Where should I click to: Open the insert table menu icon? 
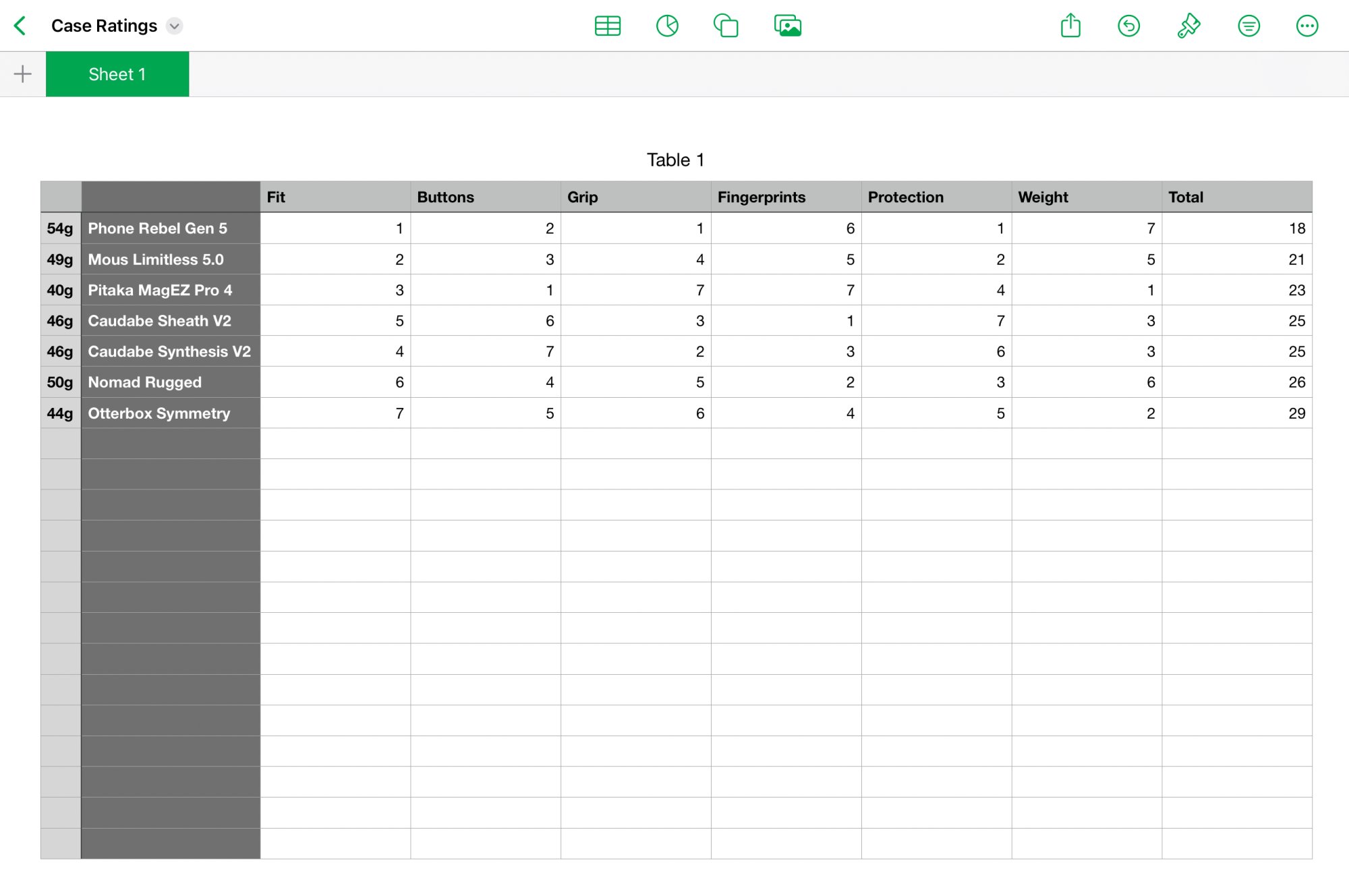click(x=607, y=26)
